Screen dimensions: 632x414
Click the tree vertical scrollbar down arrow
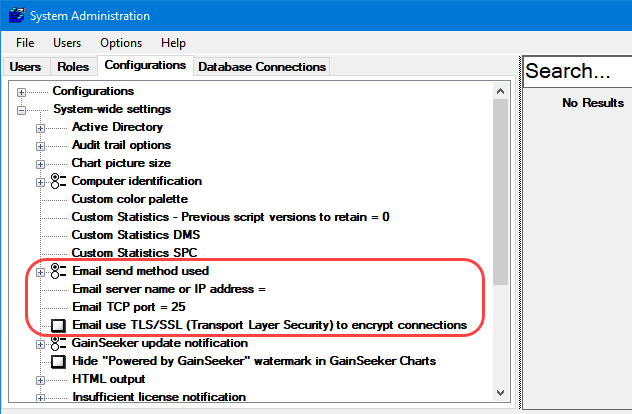point(501,397)
